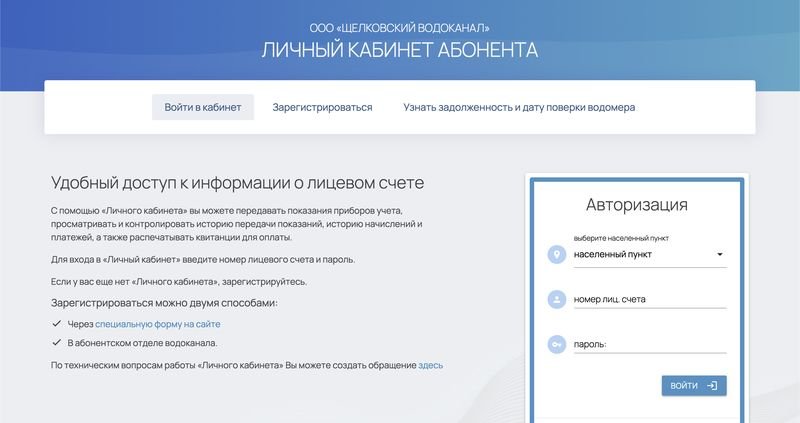This screenshot has width=800, height=423.
Task: Click the checkmark next to 'Через специальную форму'
Action: 57,324
